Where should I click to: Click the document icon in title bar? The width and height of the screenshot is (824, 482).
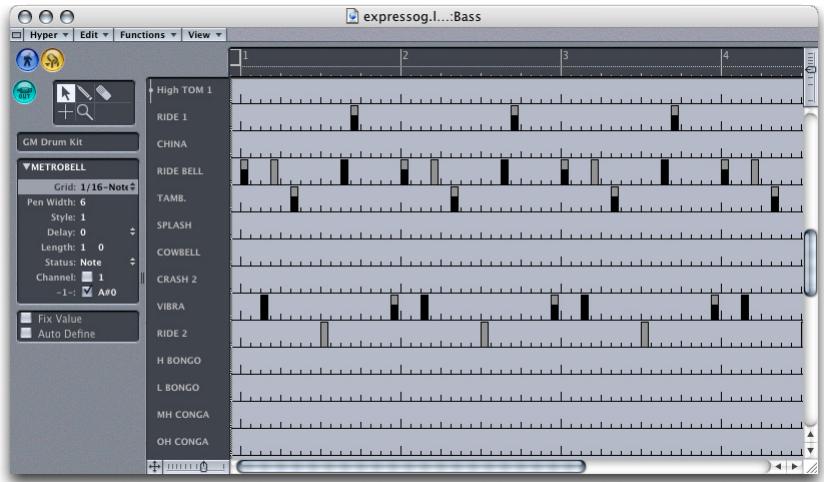coord(352,16)
